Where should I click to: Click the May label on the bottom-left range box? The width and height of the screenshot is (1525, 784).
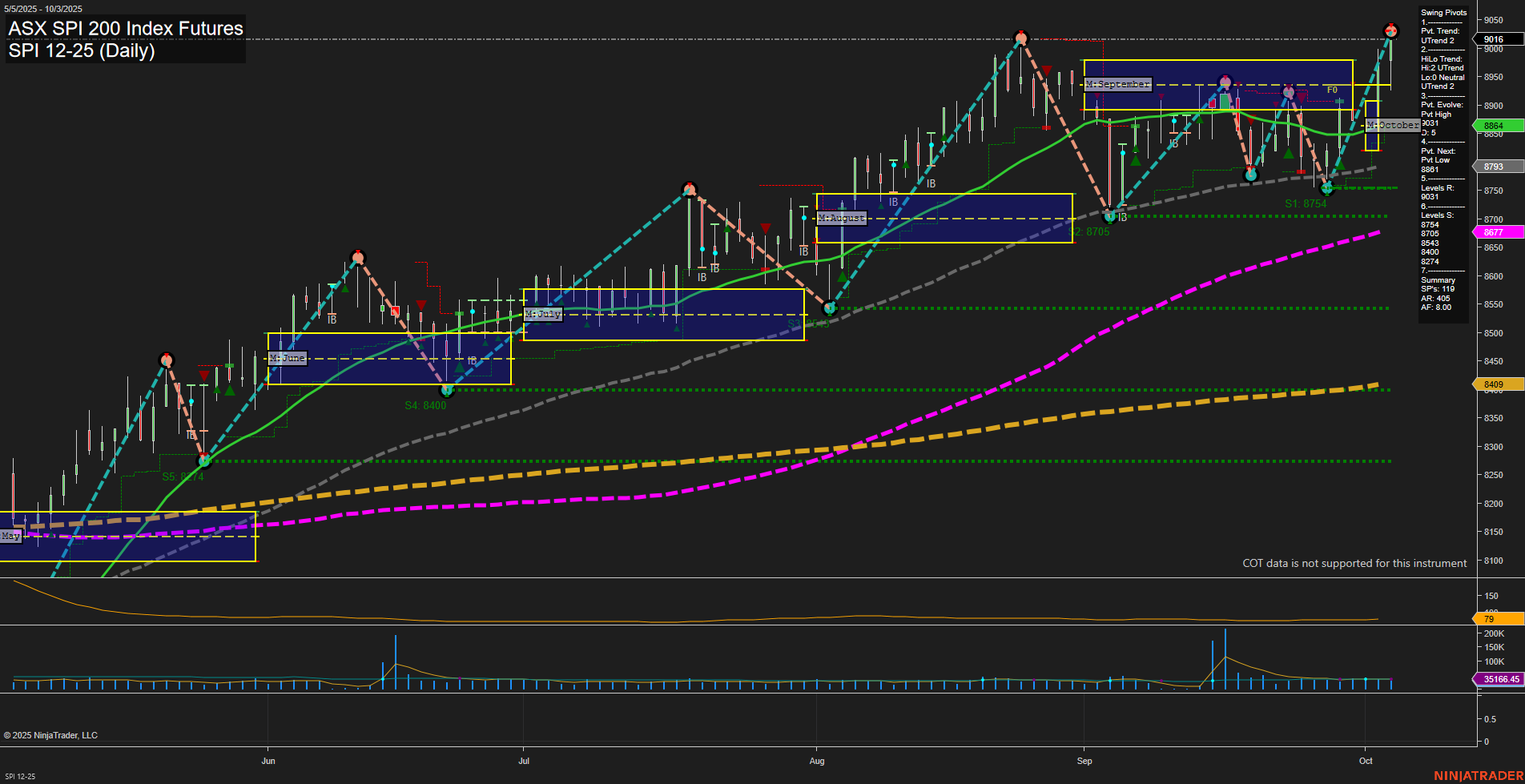pos(11,535)
